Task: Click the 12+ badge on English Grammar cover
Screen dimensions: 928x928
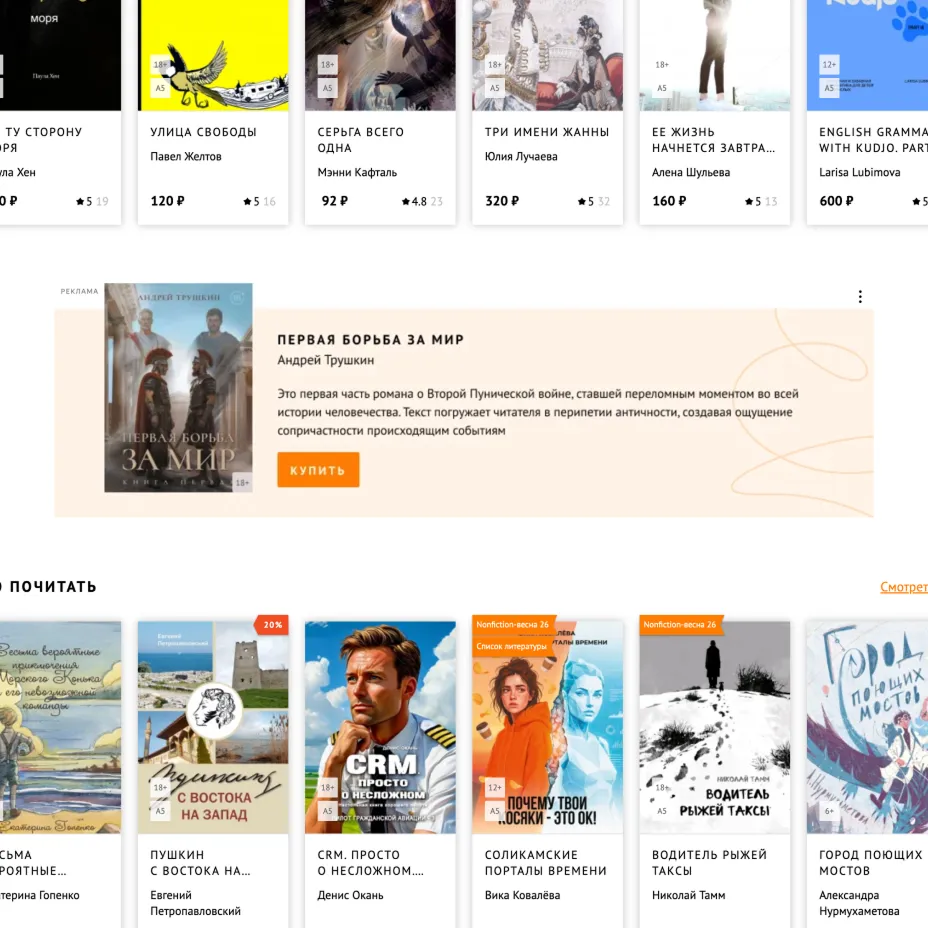Action: pyautogui.click(x=829, y=65)
